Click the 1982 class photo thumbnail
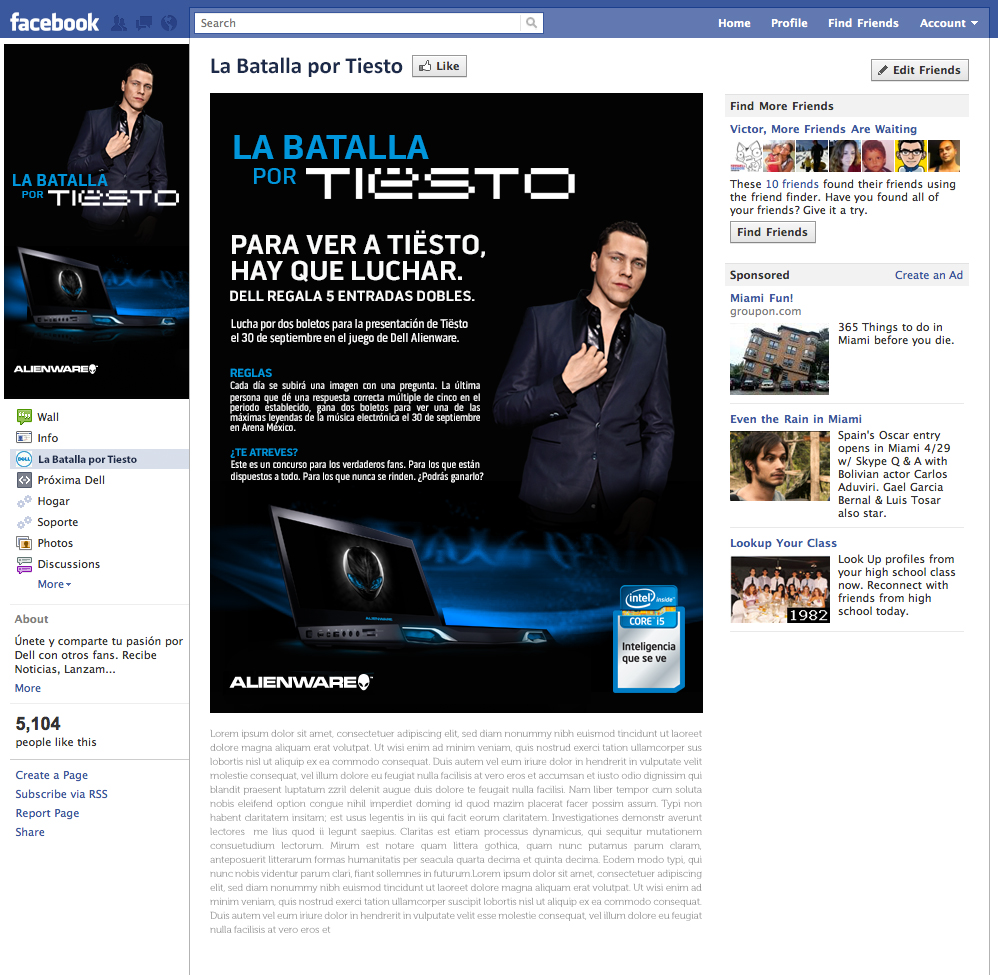 click(x=780, y=589)
